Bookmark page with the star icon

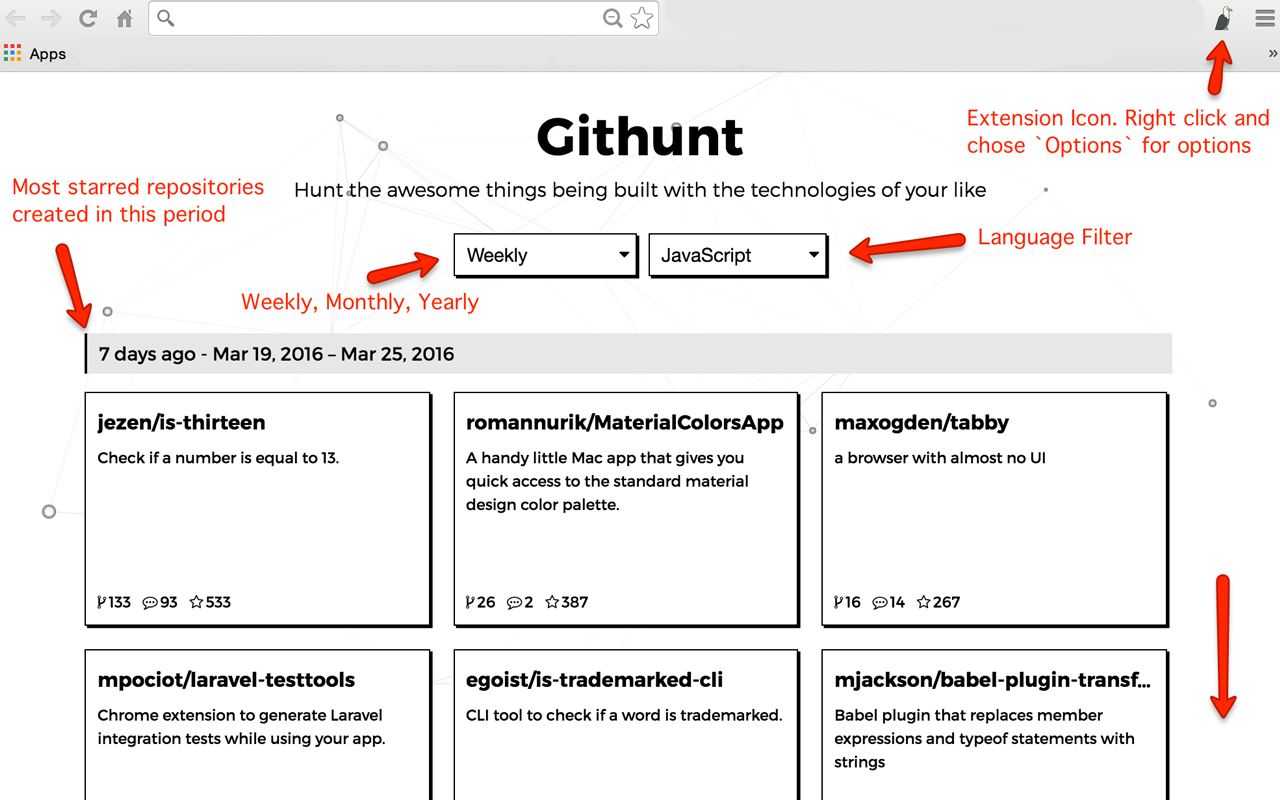pos(642,18)
